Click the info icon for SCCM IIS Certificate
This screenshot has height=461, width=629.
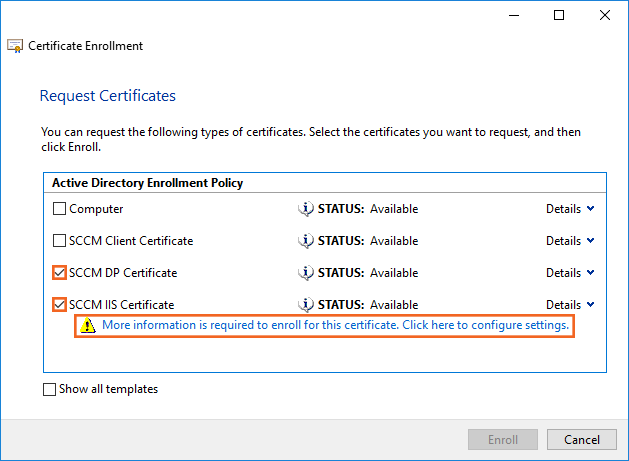coord(306,304)
